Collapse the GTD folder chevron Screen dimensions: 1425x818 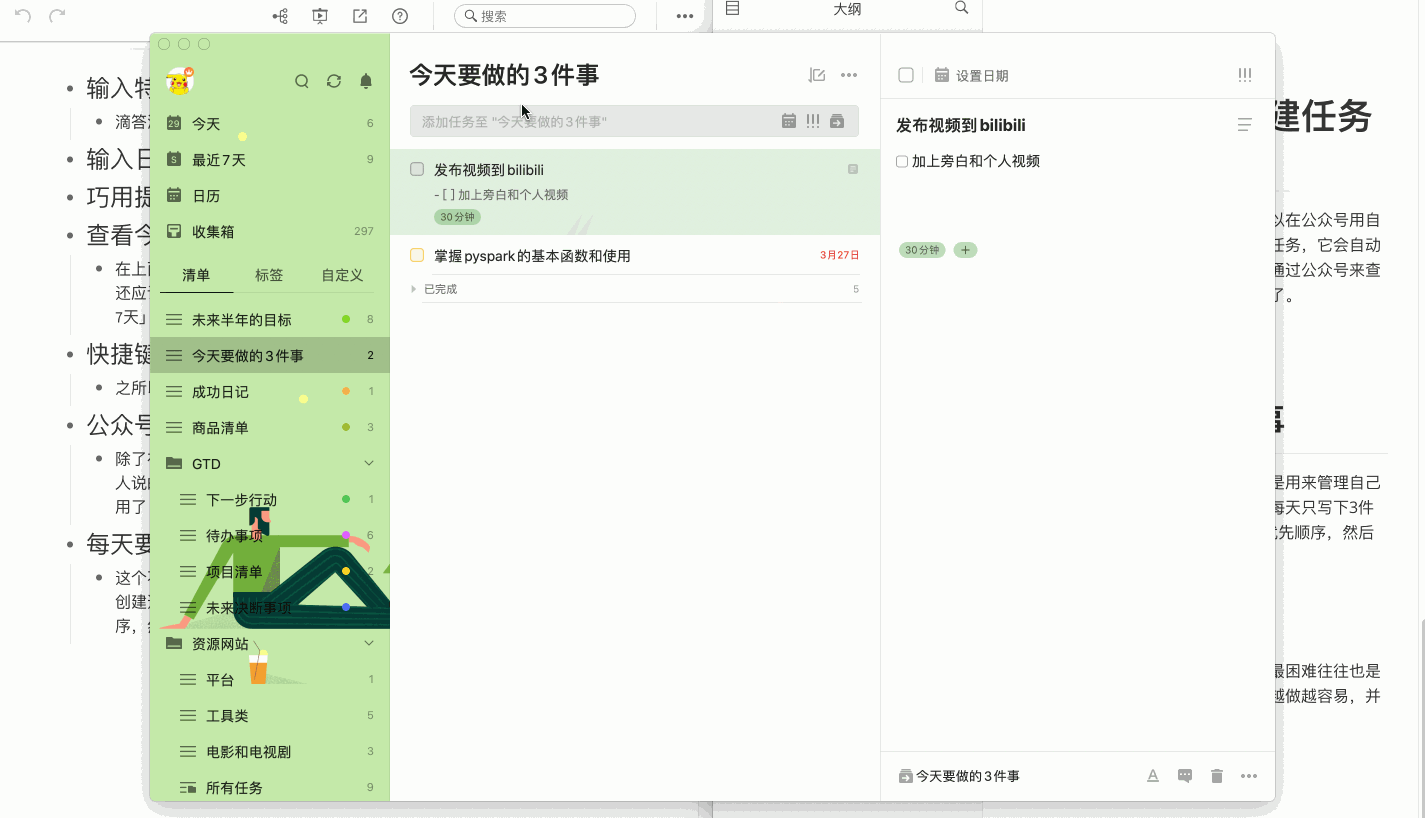tap(369, 463)
